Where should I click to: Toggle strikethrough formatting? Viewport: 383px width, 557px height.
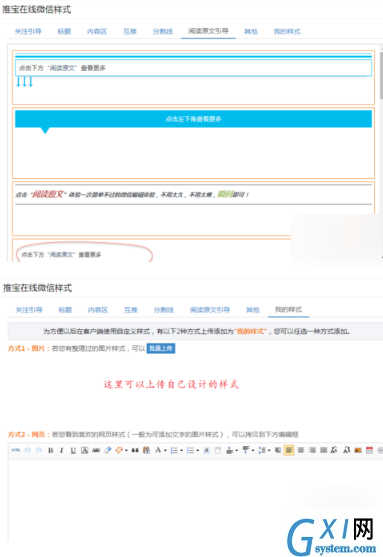(96, 450)
